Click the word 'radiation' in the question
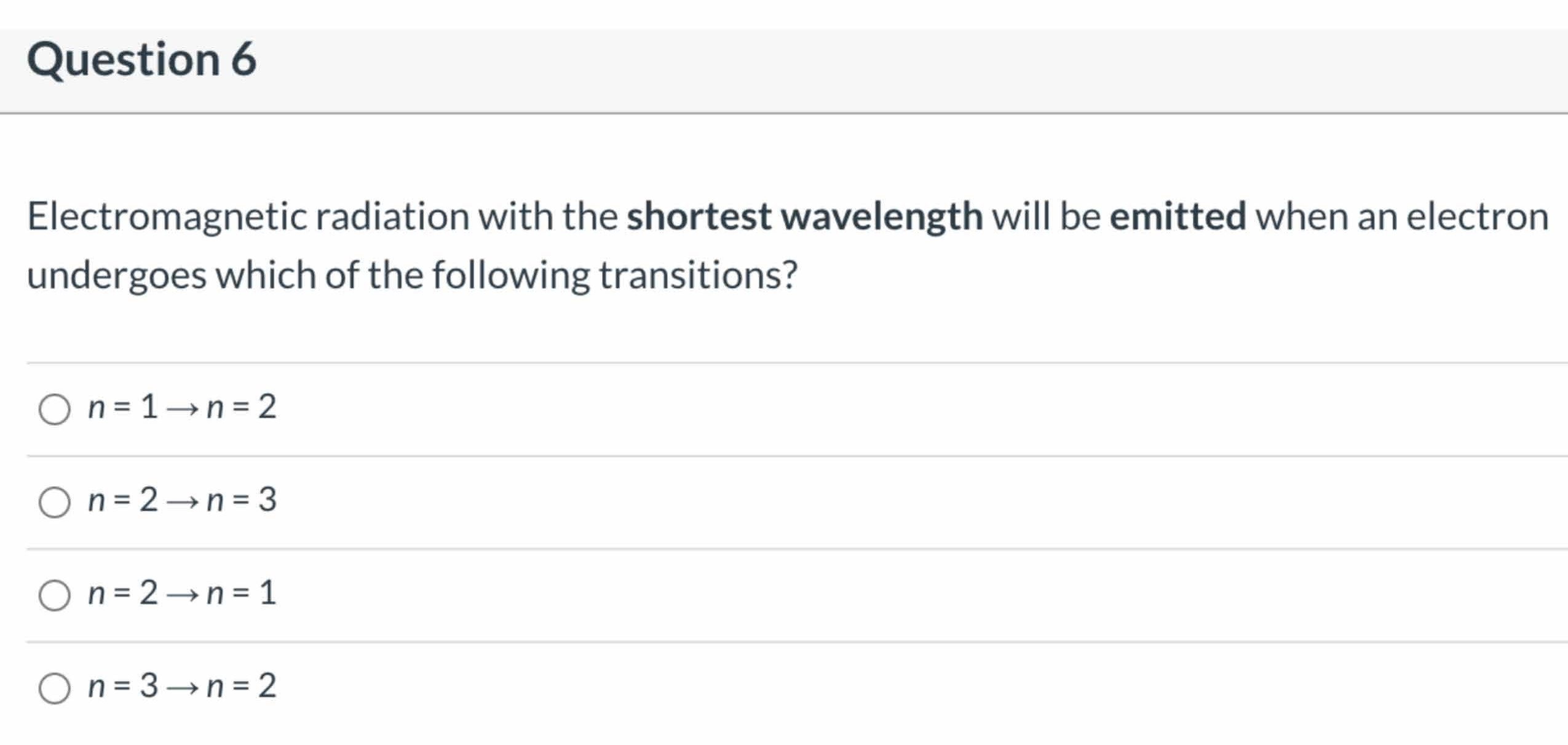Viewport: 1568px width, 745px height. pyautogui.click(x=392, y=217)
